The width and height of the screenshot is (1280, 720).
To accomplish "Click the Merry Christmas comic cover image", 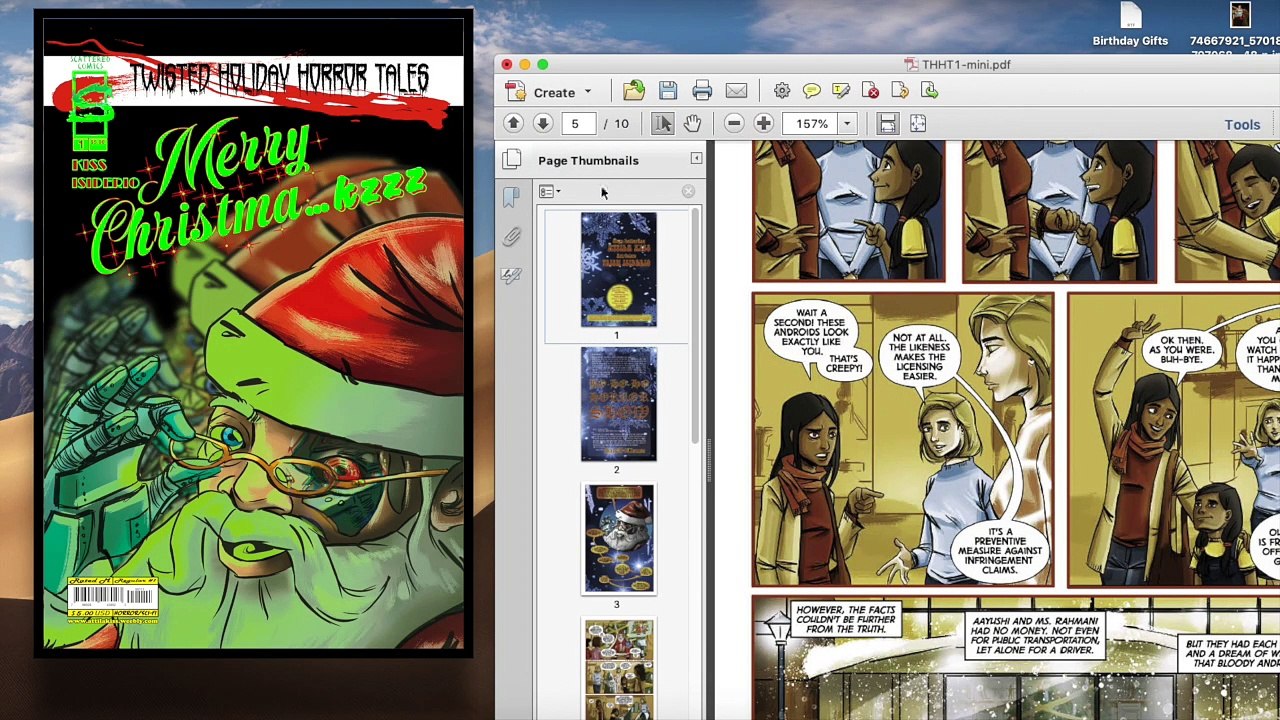I will [x=254, y=334].
